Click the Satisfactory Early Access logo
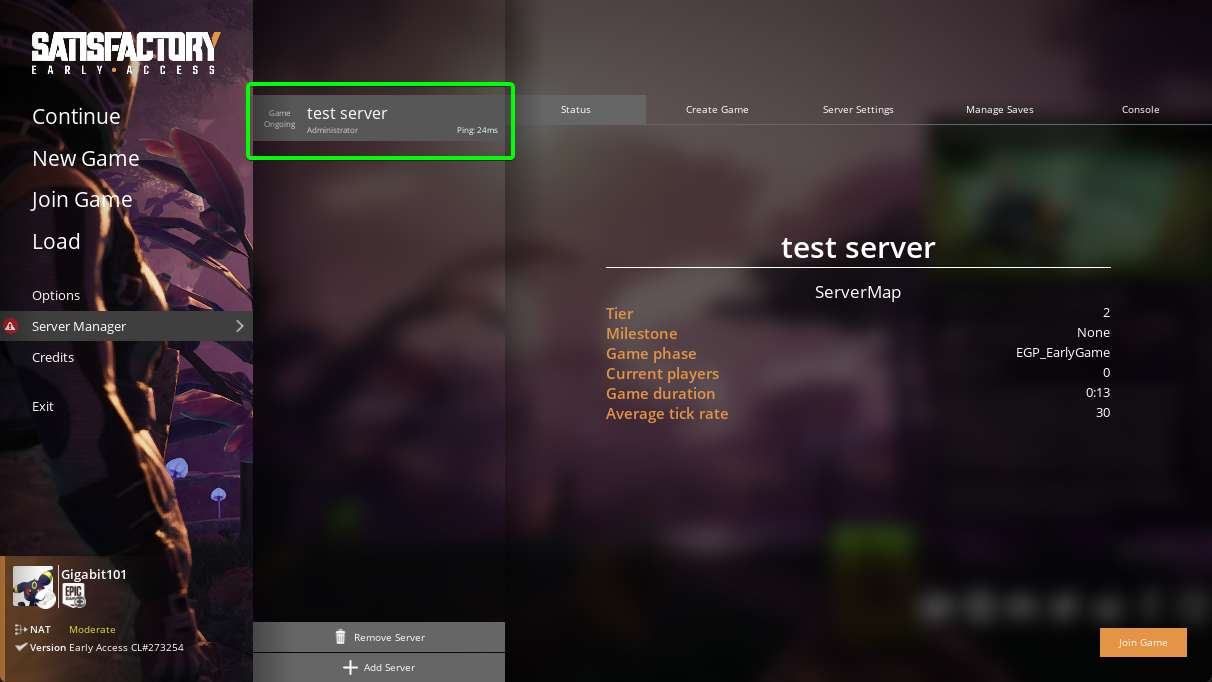 click(125, 53)
